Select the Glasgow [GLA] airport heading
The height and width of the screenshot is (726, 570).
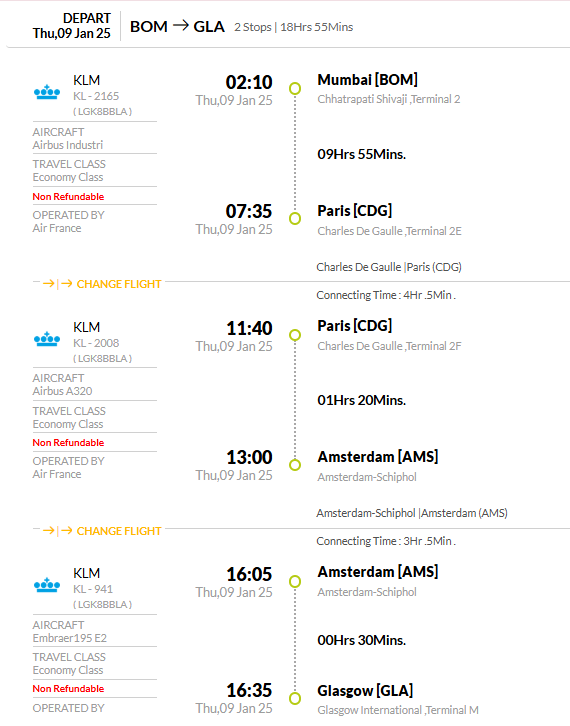point(365,690)
